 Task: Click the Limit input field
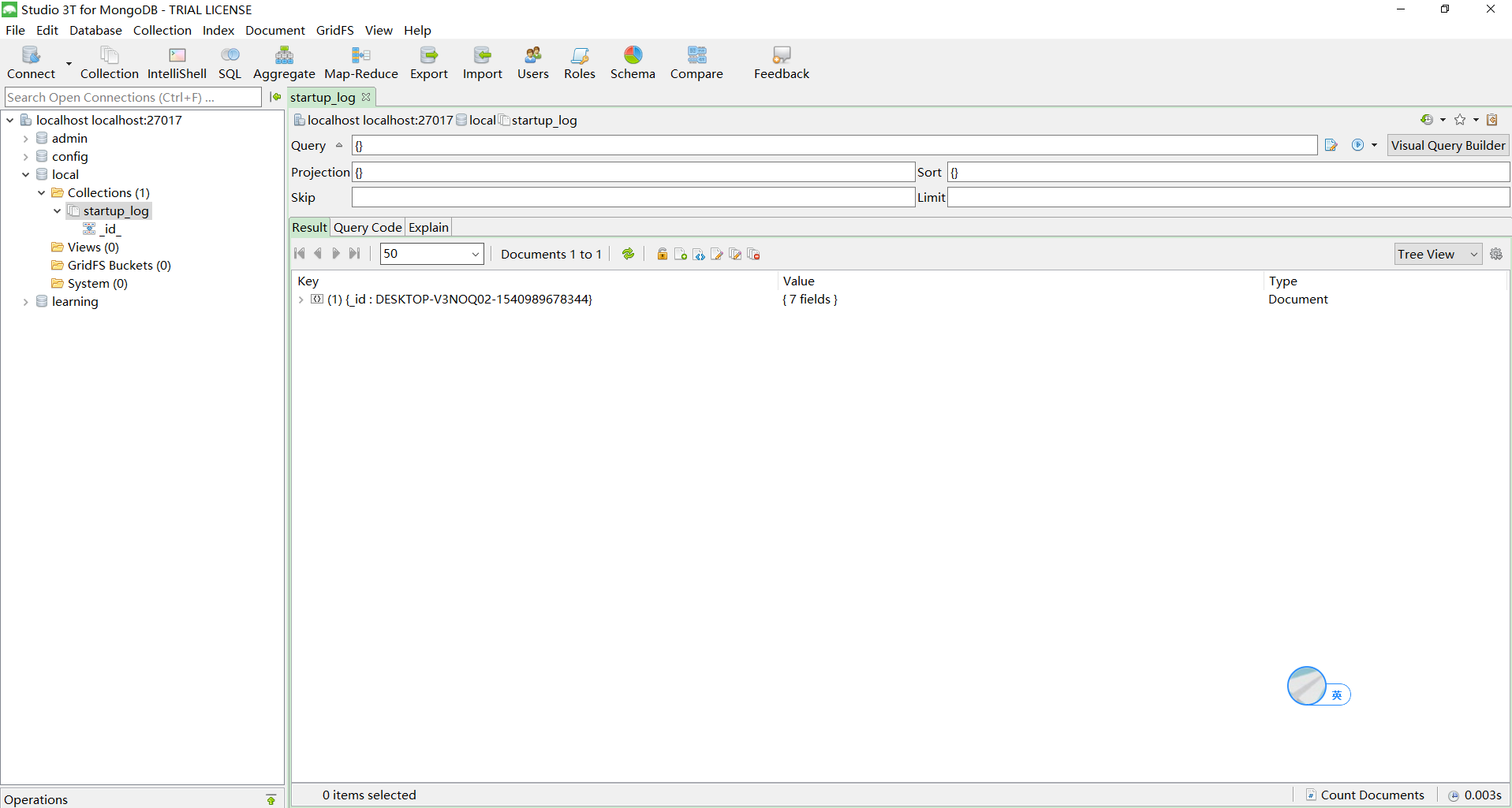[x=1228, y=197]
